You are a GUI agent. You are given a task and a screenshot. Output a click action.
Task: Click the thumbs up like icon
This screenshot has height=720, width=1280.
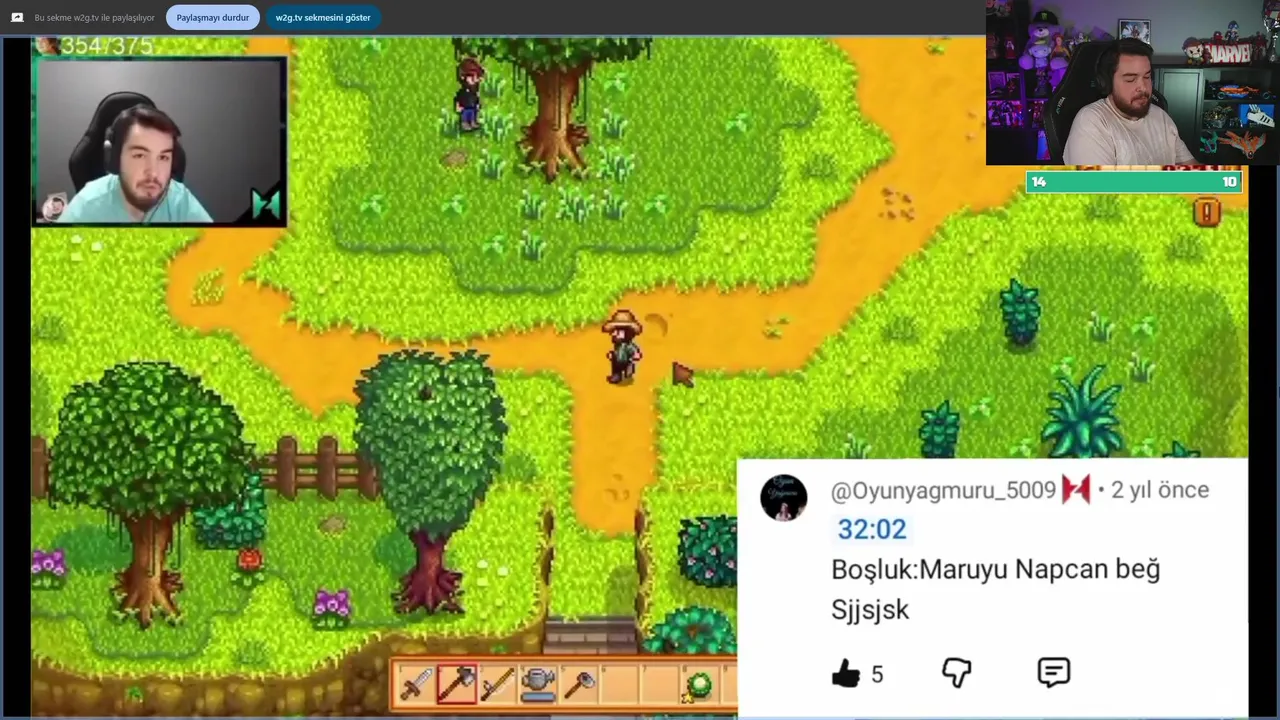846,673
